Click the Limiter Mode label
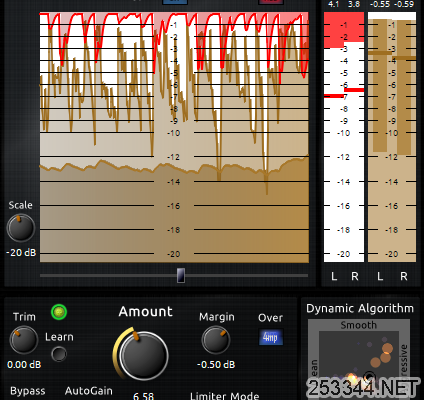Screen dimensions: 424x400 pos(225,396)
